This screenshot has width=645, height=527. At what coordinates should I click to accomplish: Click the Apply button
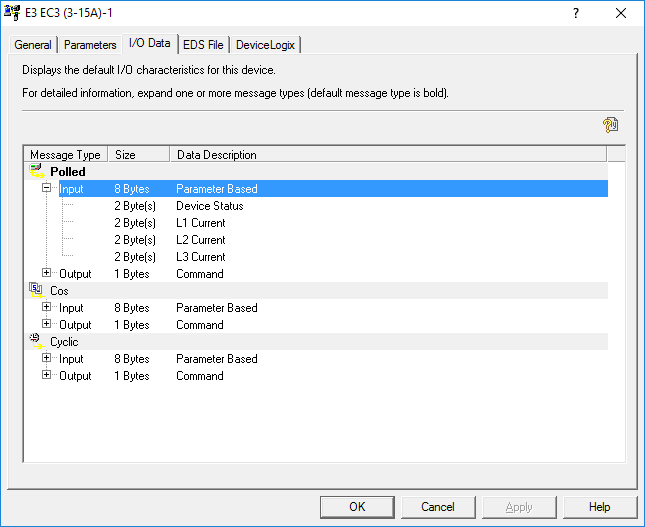(519, 507)
